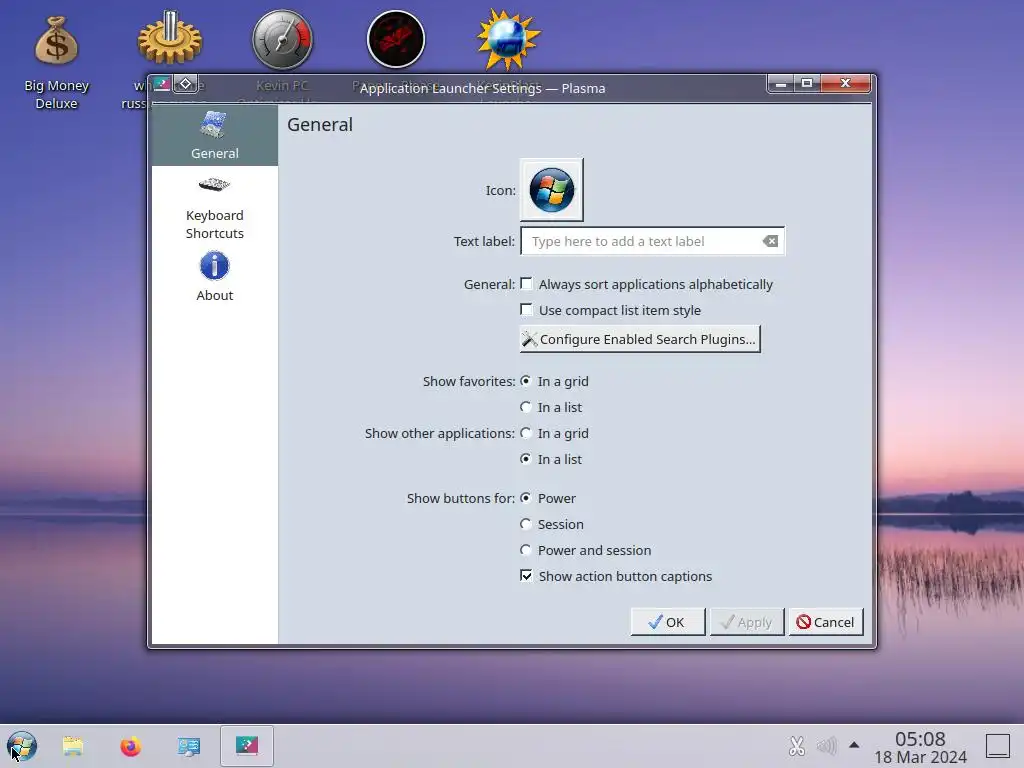Change the launcher icon button
Viewport: 1024px width, 768px height.
tap(551, 190)
